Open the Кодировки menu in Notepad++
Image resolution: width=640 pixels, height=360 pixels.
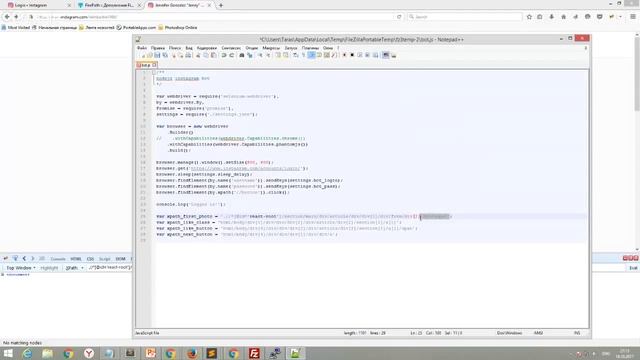point(207,48)
